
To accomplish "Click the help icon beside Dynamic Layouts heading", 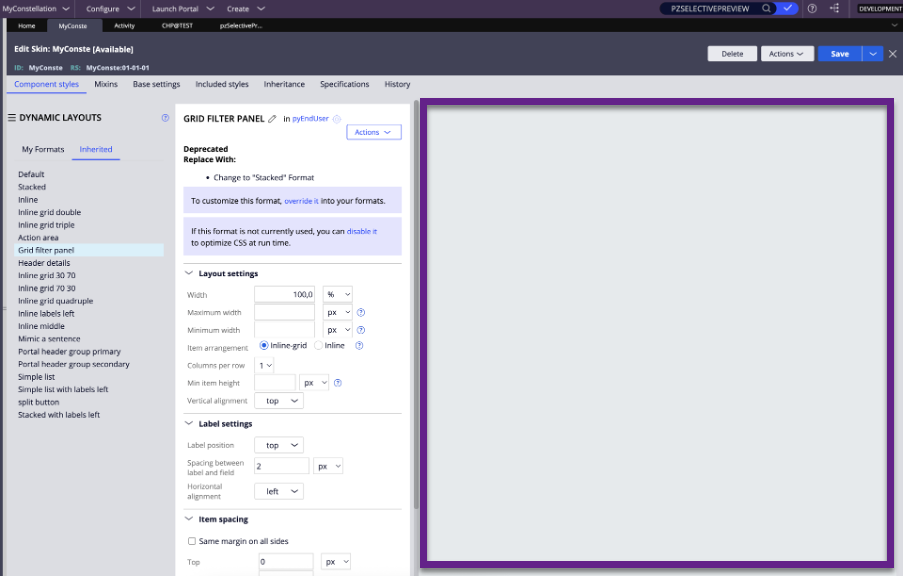I will tap(165, 118).
